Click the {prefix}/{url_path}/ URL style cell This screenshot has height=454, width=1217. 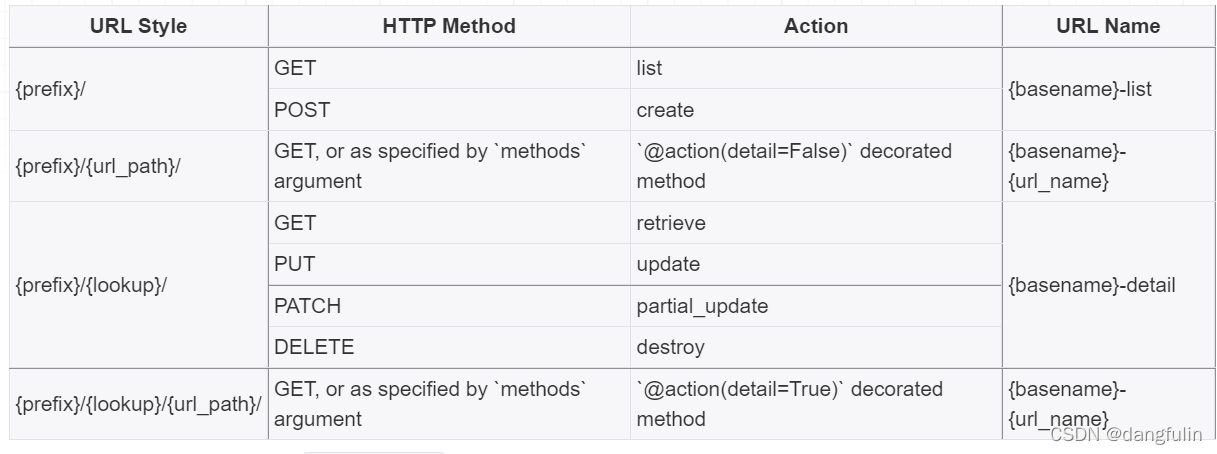click(x=98, y=166)
